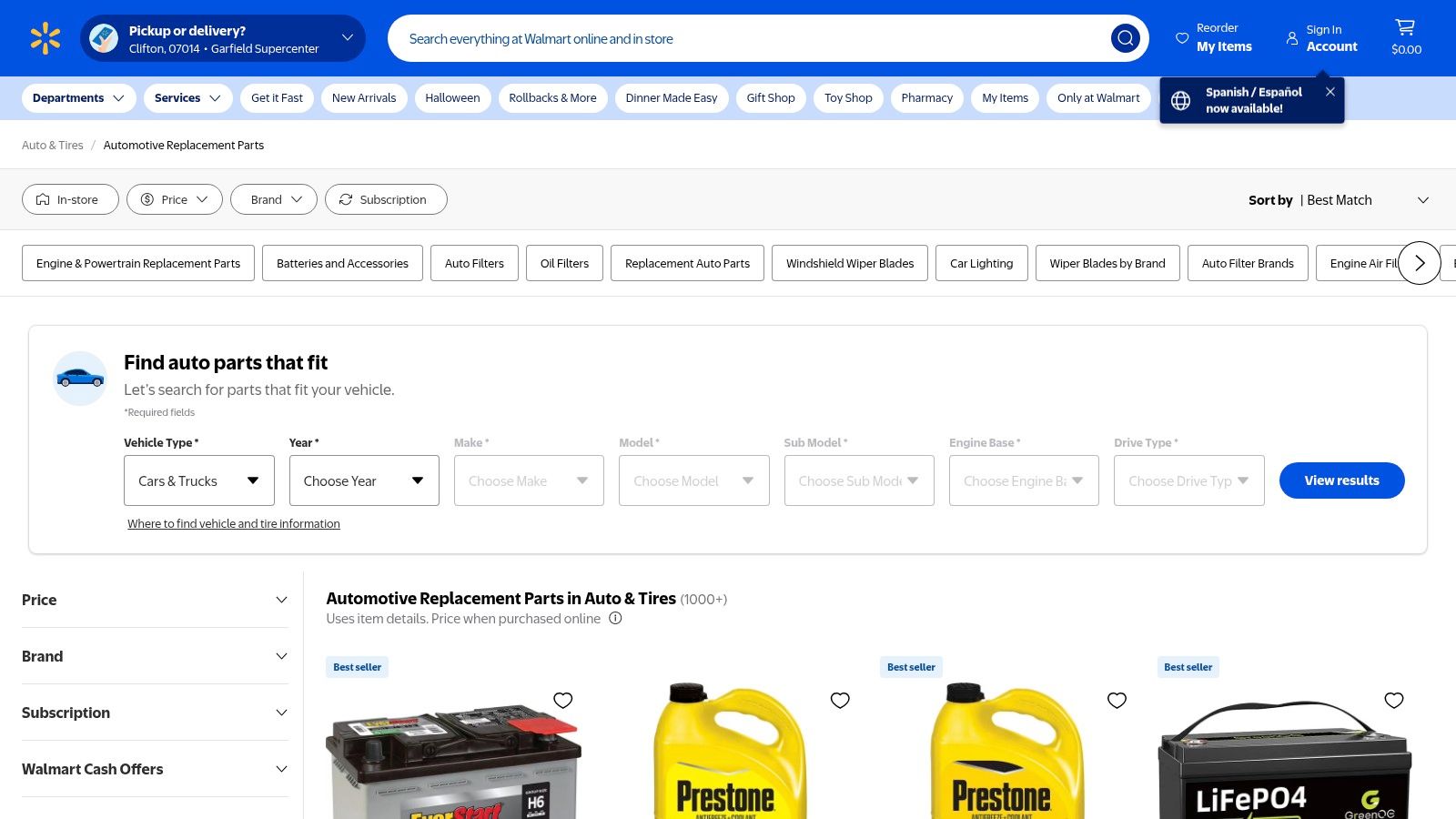Click the Auto & Tires breadcrumb

click(x=53, y=145)
